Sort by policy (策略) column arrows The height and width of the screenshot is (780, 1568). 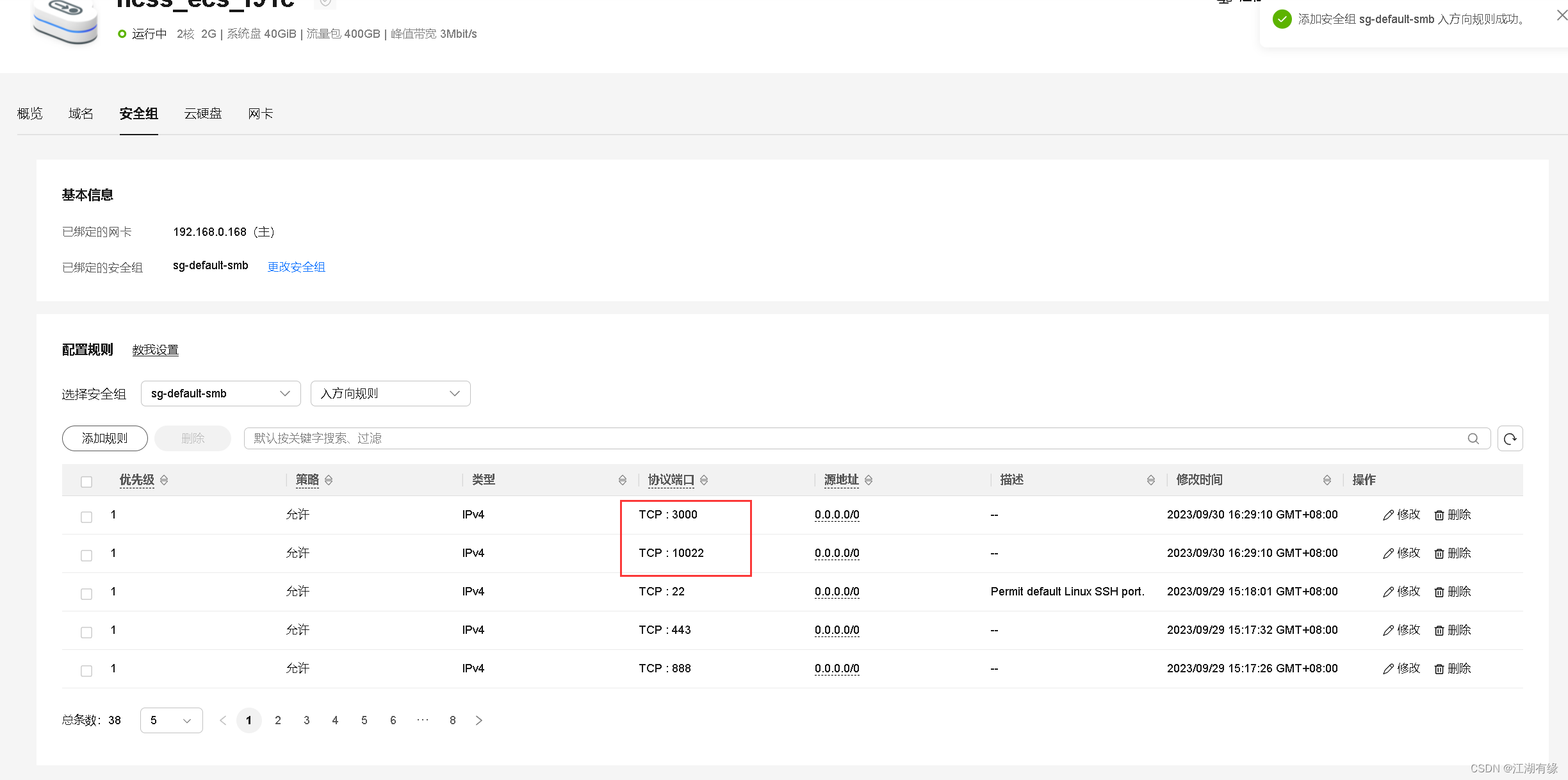click(x=329, y=480)
